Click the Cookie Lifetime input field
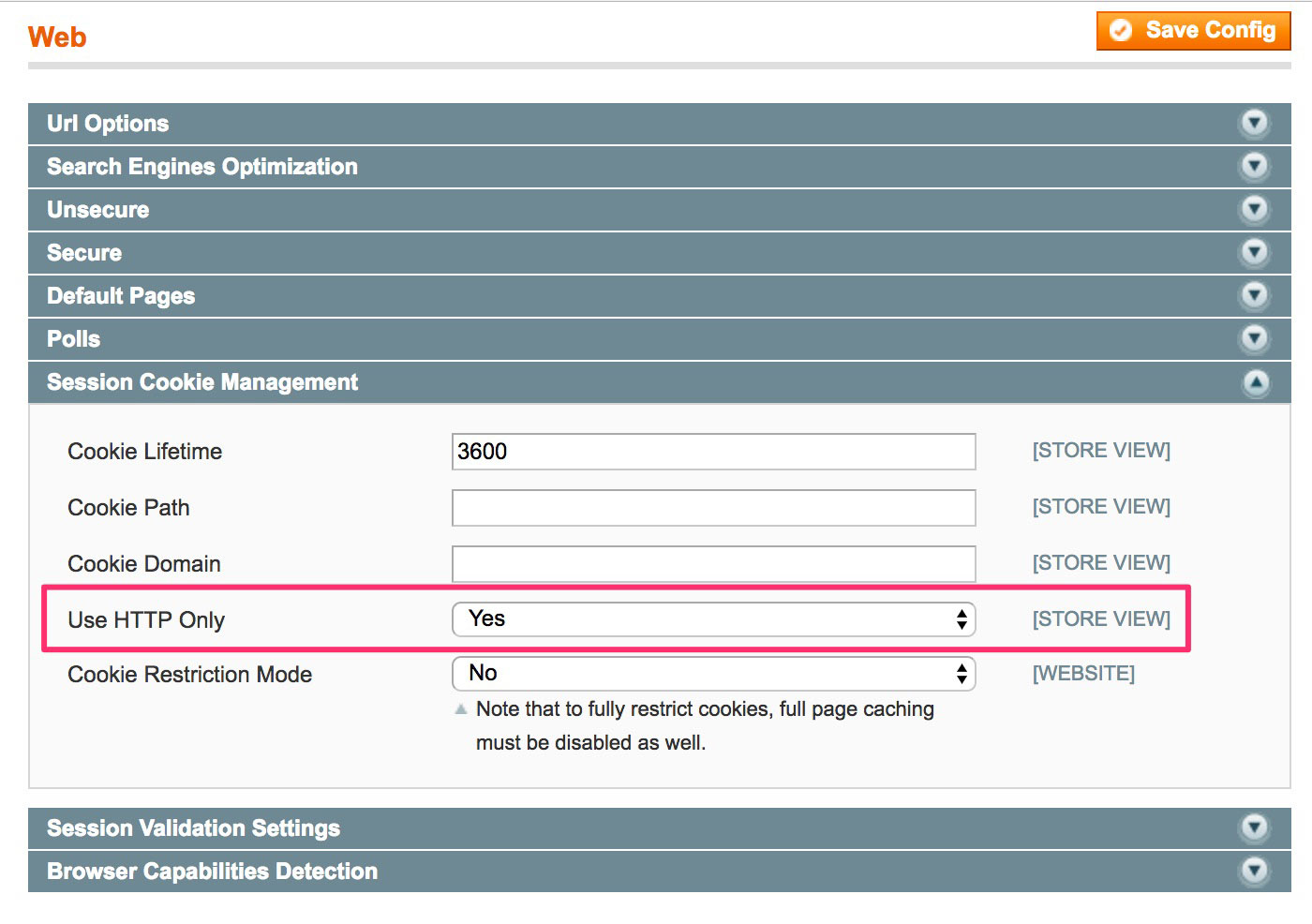Image resolution: width=1312 pixels, height=924 pixels. coord(712,451)
